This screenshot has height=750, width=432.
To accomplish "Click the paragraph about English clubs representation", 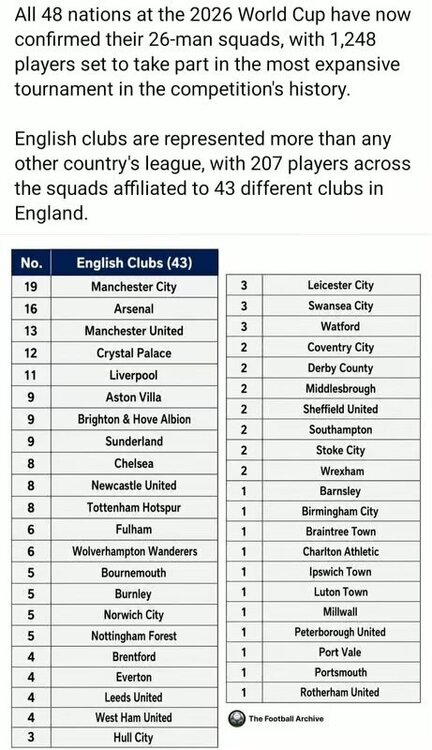I will pos(212,176).
